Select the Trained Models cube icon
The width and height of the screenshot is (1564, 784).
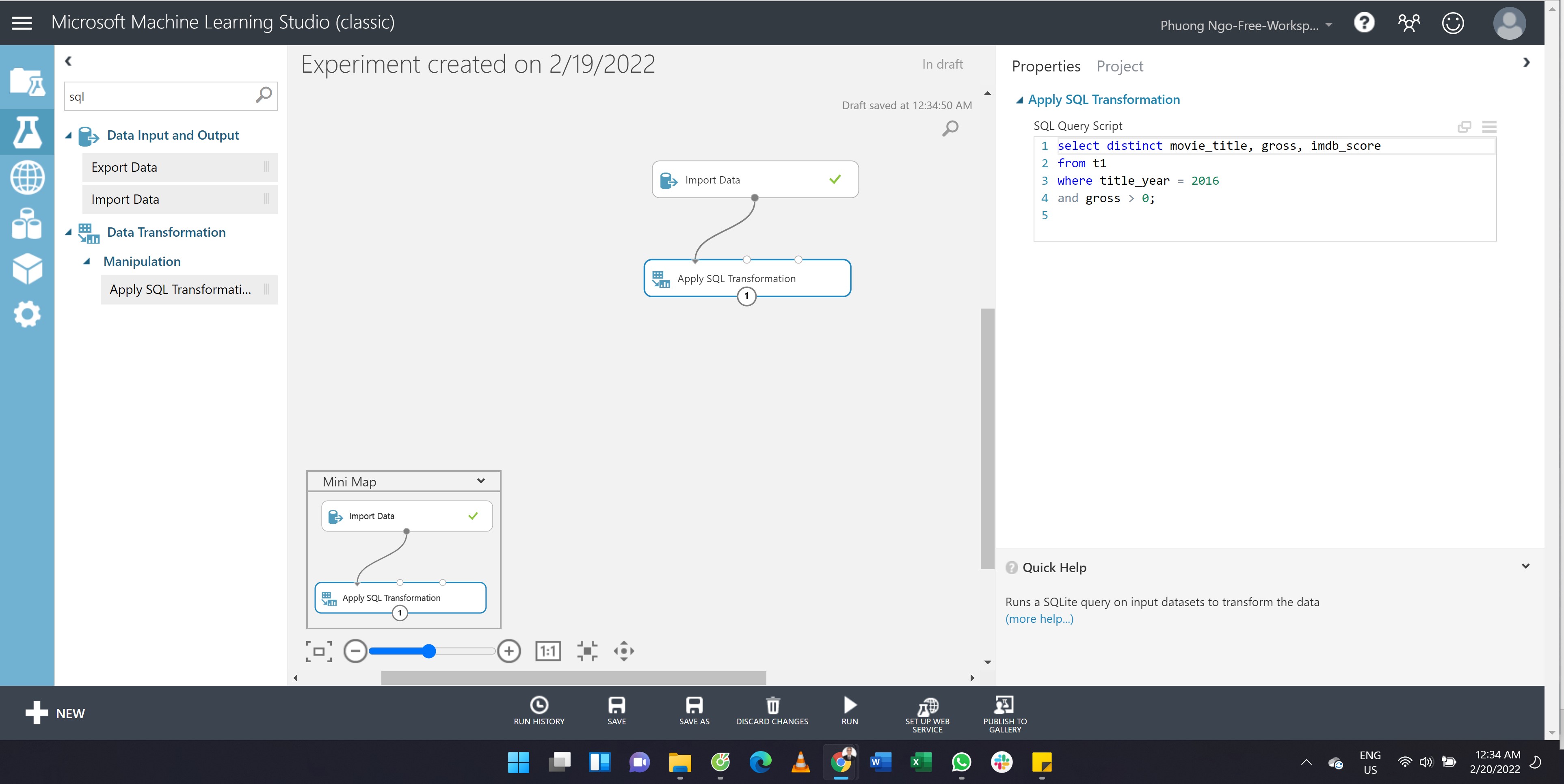(x=27, y=268)
